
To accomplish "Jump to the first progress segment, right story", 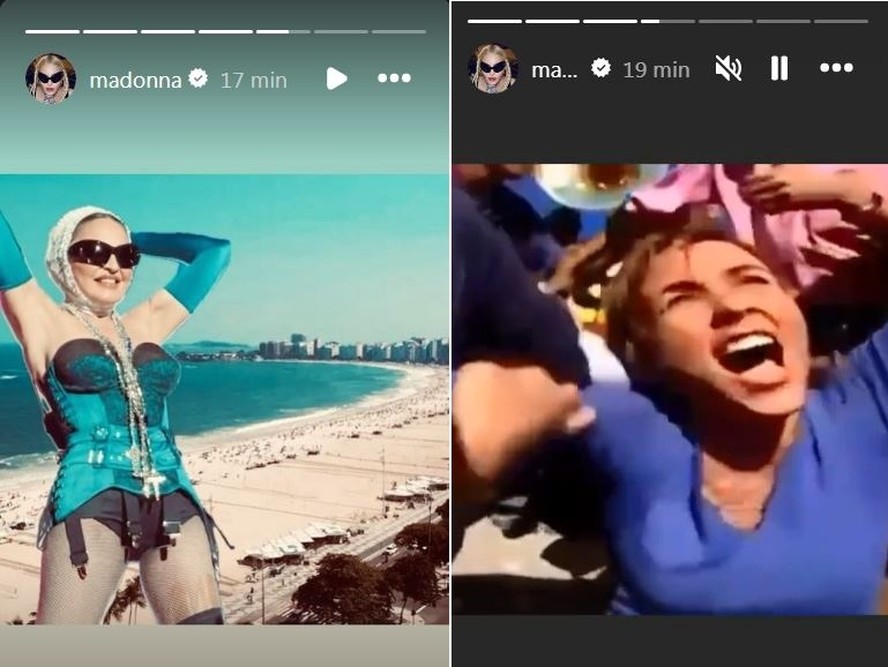I will [495, 22].
